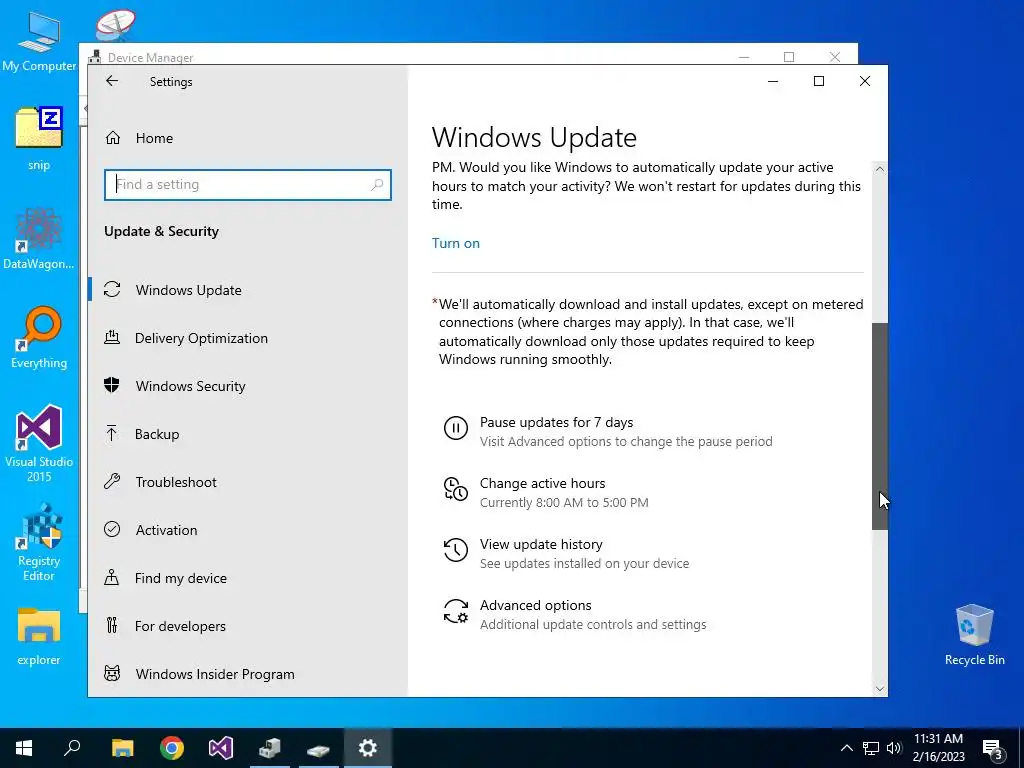
Task: Maximize the Device Manager window
Action: point(789,57)
